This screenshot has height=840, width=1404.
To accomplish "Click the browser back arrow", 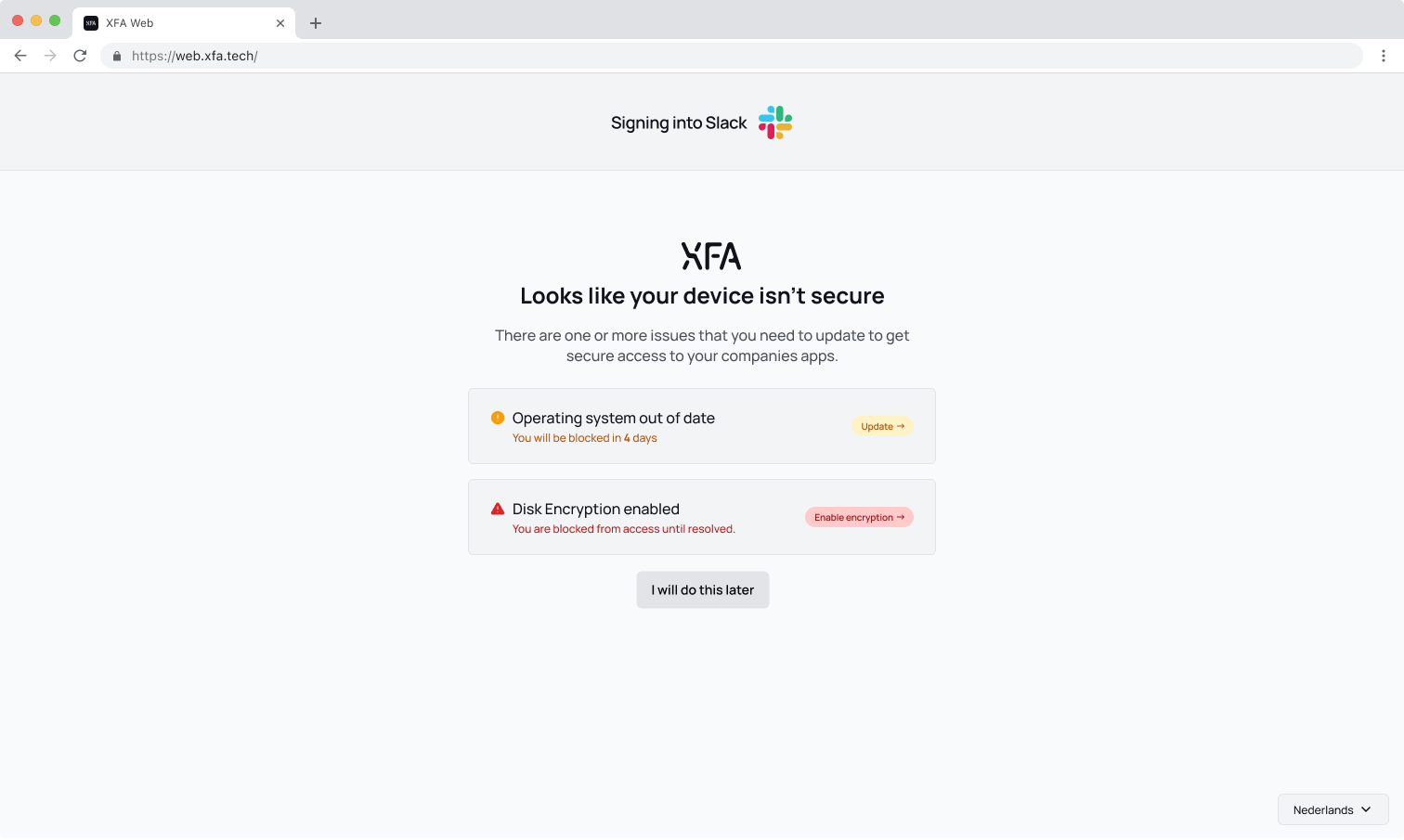I will pos(20,56).
